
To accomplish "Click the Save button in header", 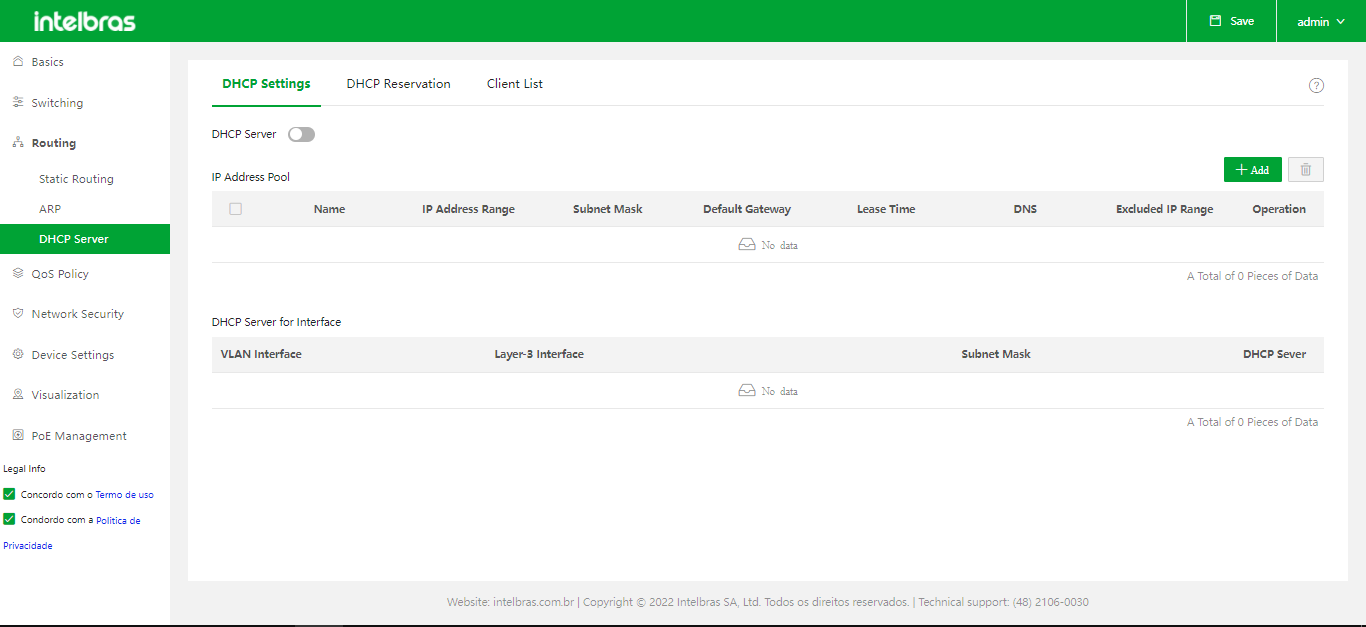I will click(1231, 21).
